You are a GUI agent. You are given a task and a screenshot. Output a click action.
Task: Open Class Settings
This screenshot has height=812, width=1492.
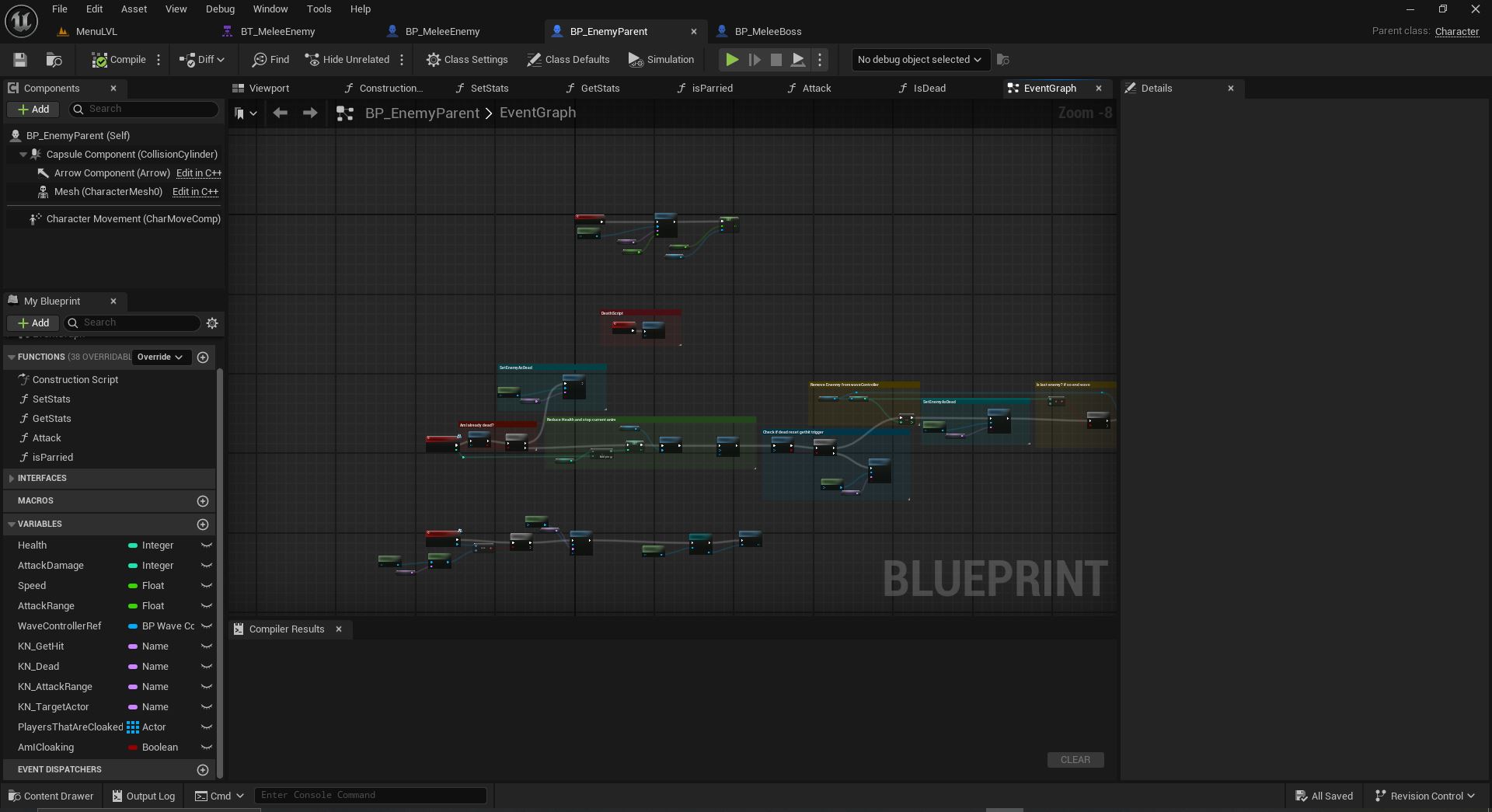pos(467,60)
